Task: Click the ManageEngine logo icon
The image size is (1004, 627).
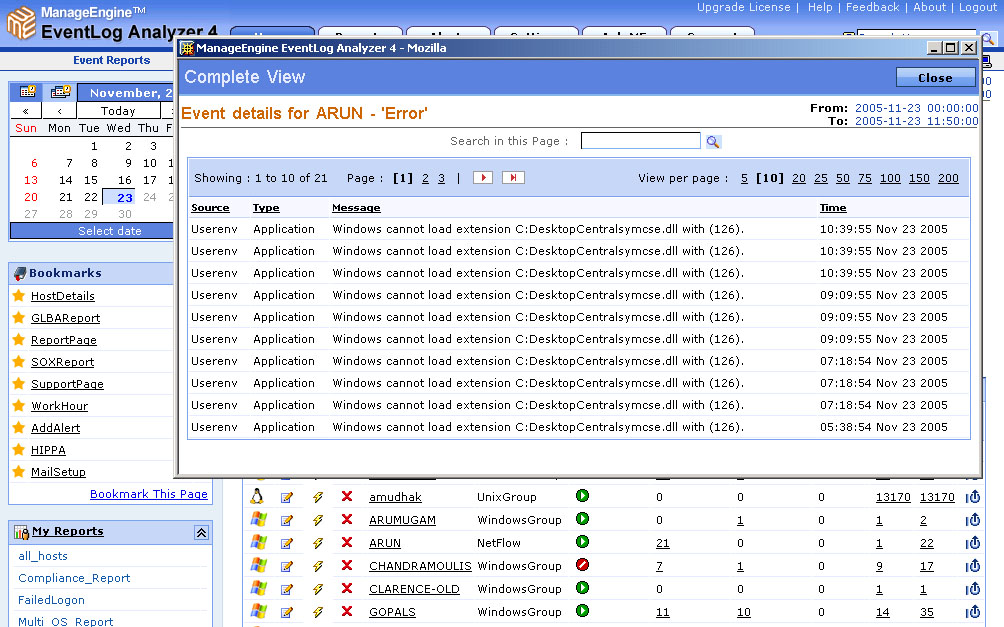Action: (21, 22)
